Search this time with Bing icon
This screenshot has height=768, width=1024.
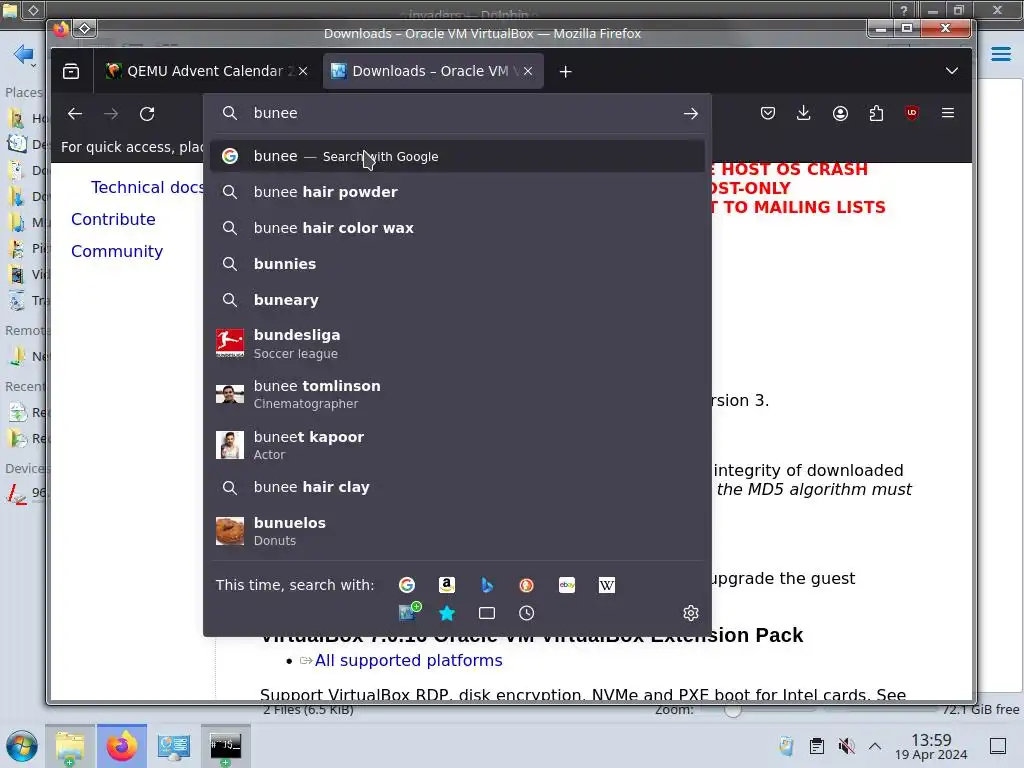(x=487, y=585)
